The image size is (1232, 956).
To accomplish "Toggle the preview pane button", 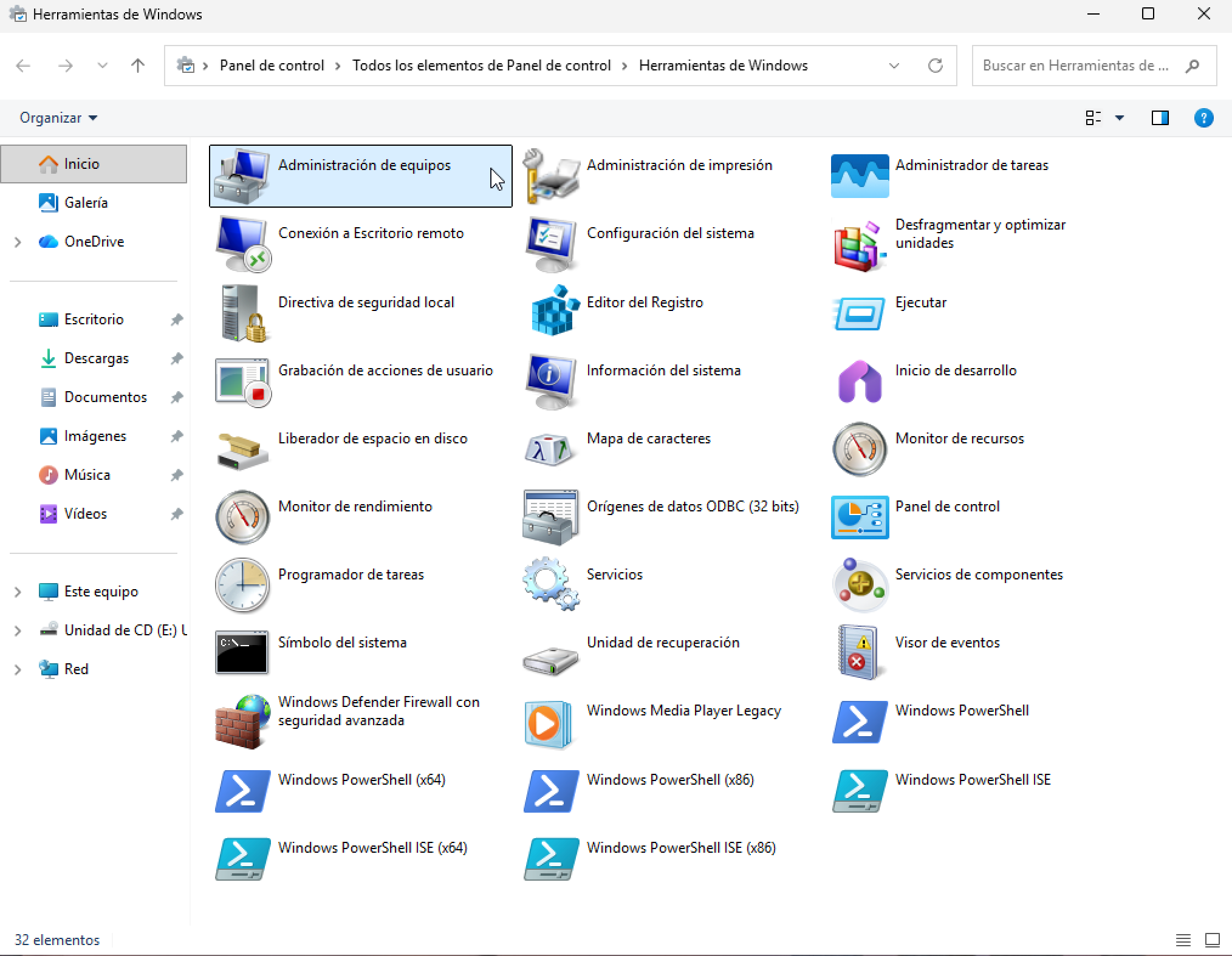I will (x=1160, y=118).
